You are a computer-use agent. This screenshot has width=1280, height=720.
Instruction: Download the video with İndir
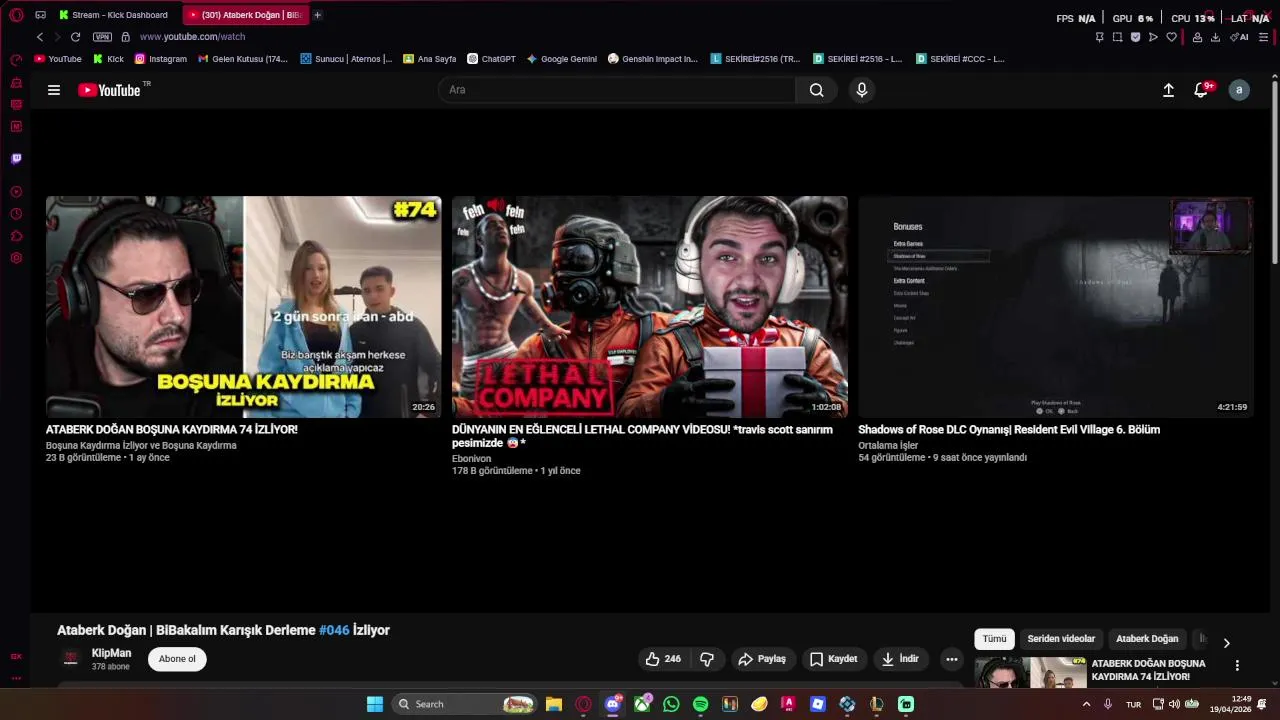point(900,659)
